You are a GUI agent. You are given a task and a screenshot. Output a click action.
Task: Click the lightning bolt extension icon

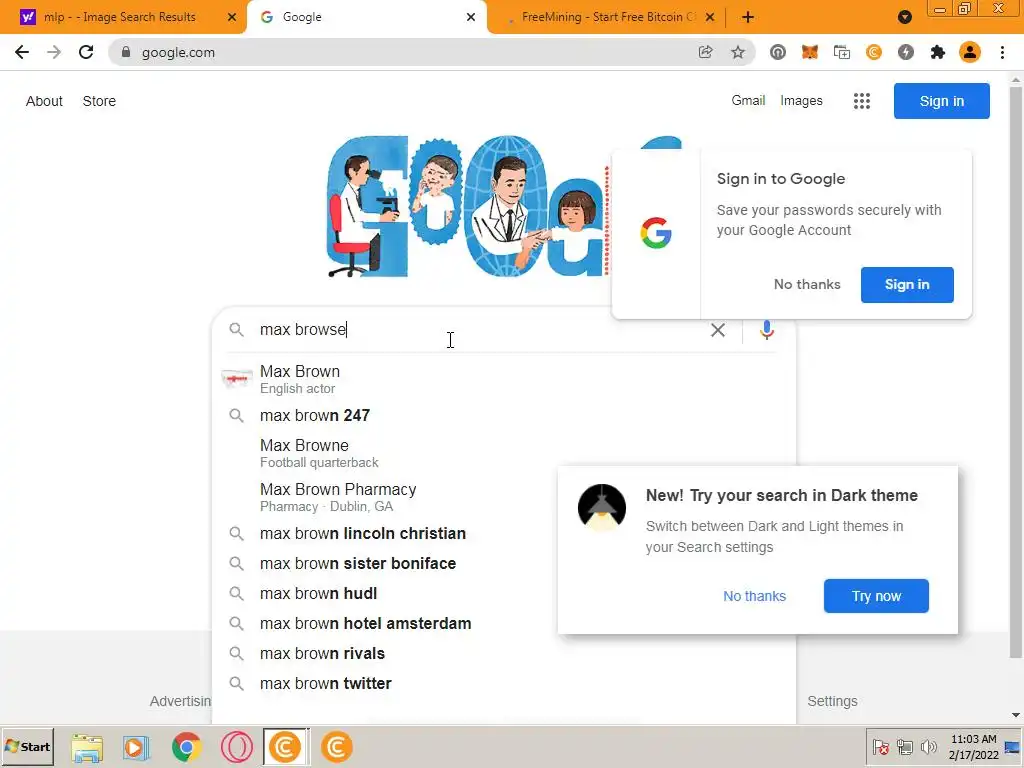click(x=906, y=52)
